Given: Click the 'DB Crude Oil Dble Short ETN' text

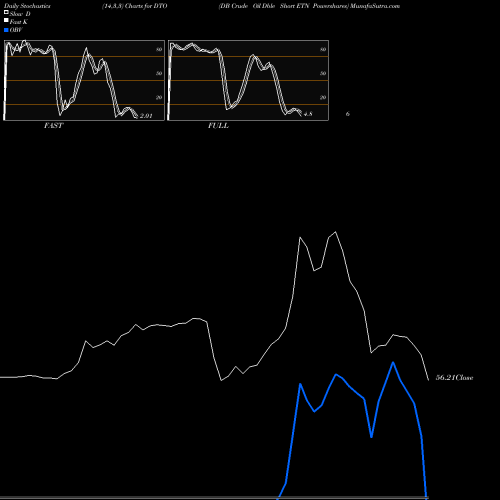Looking at the screenshot, I should coord(265,6).
